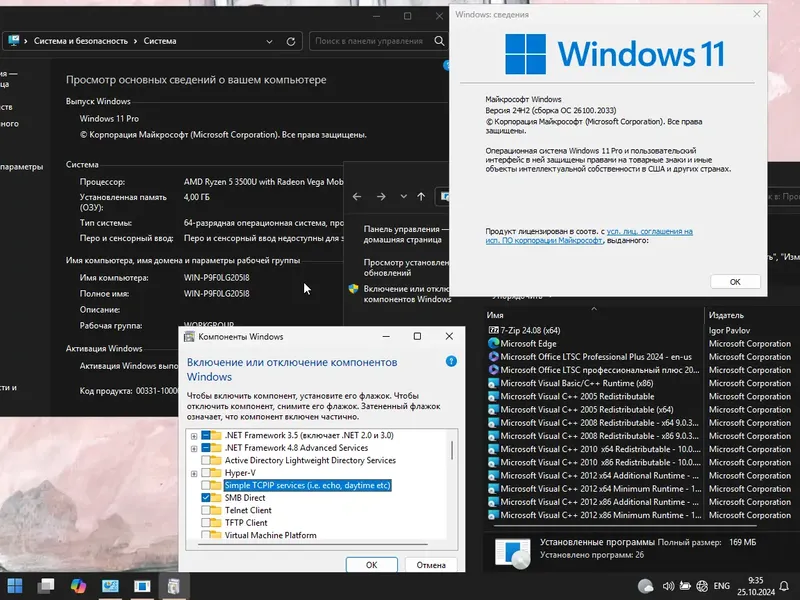Enable the Hyper-V checkbox
The image size is (800, 600).
pyautogui.click(x=206, y=473)
